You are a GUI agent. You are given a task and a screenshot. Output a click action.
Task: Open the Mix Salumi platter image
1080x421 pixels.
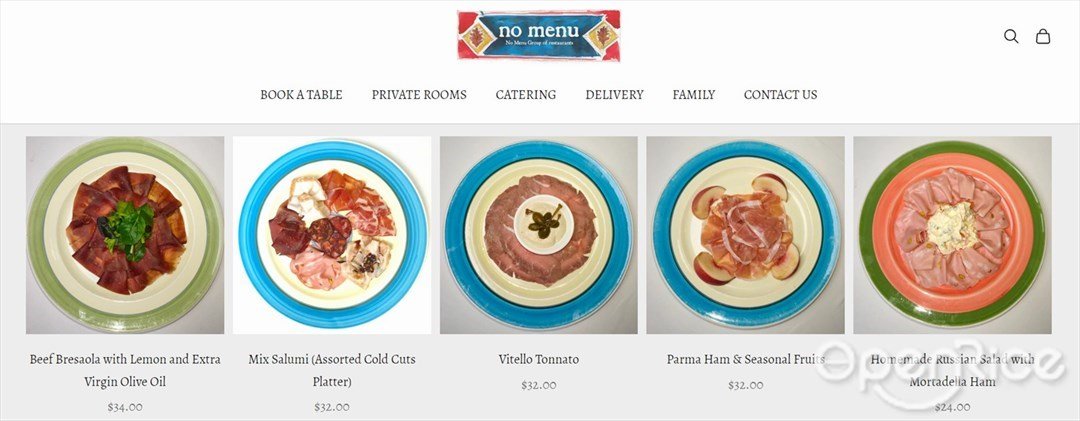332,235
